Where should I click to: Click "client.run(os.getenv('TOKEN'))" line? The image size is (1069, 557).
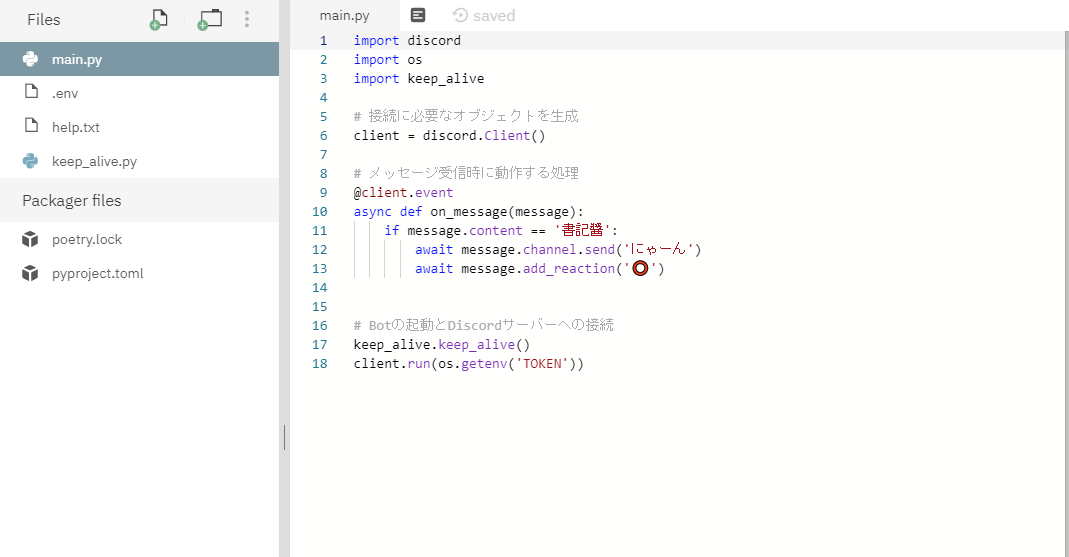468,363
